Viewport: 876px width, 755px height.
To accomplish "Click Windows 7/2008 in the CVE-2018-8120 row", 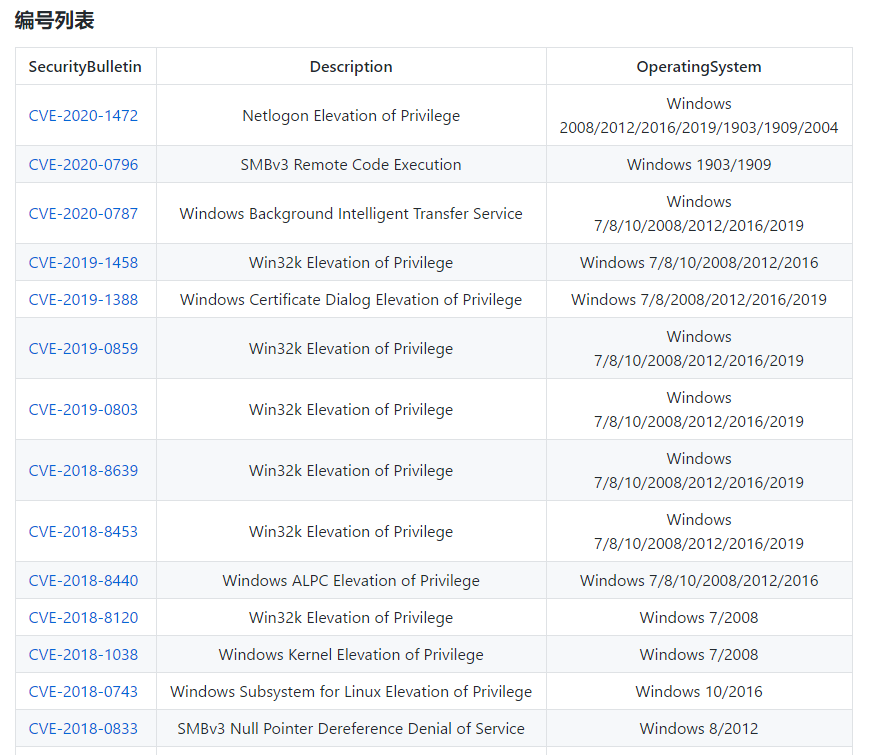I will tap(699, 618).
